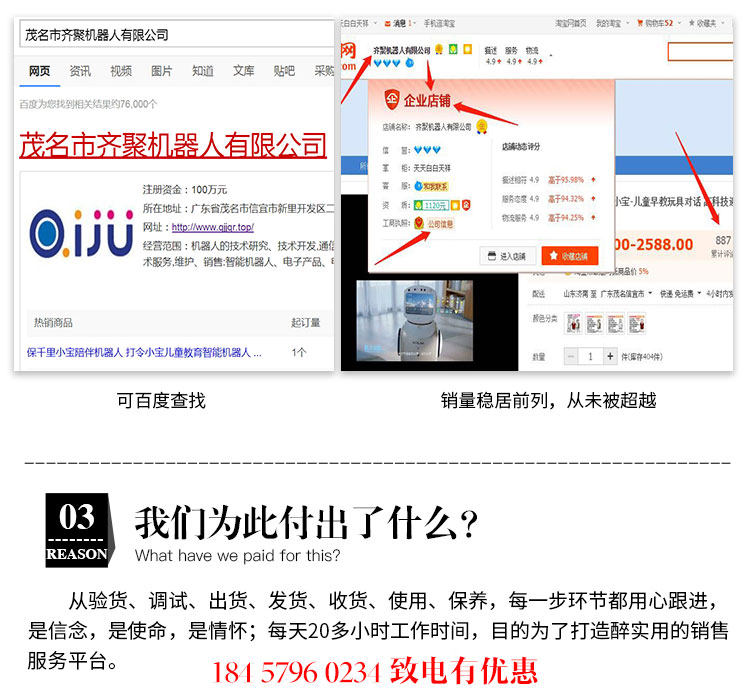Click the blue Wangwang icon under the shop name
This screenshot has height=696, width=750.
click(x=410, y=63)
